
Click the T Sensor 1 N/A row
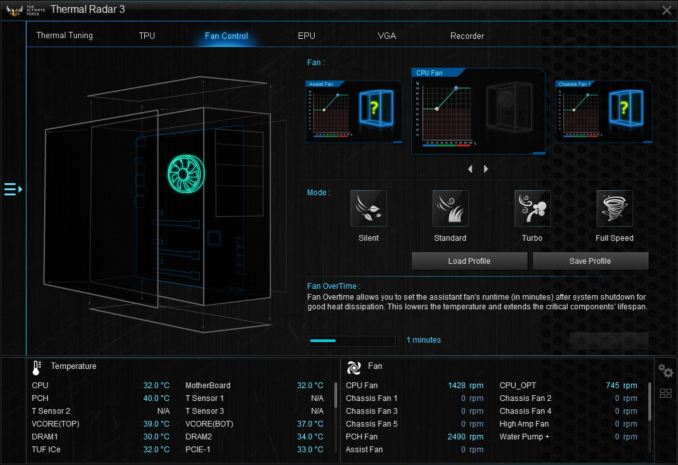coord(254,398)
